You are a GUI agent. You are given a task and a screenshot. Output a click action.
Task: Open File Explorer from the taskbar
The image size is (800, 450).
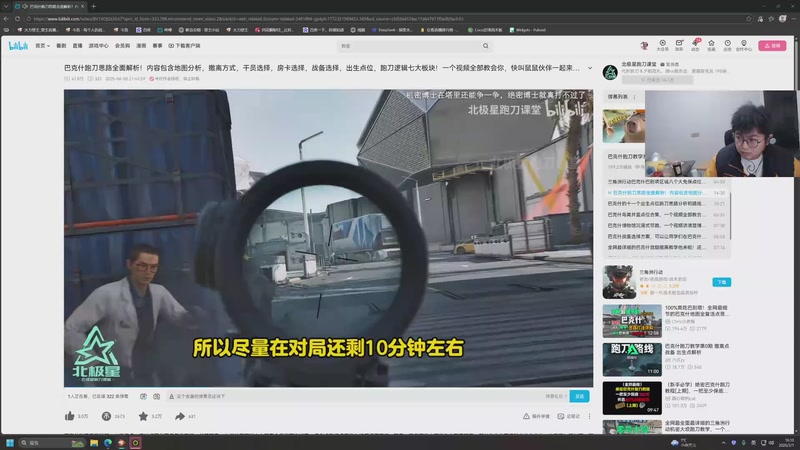[x=94, y=443]
